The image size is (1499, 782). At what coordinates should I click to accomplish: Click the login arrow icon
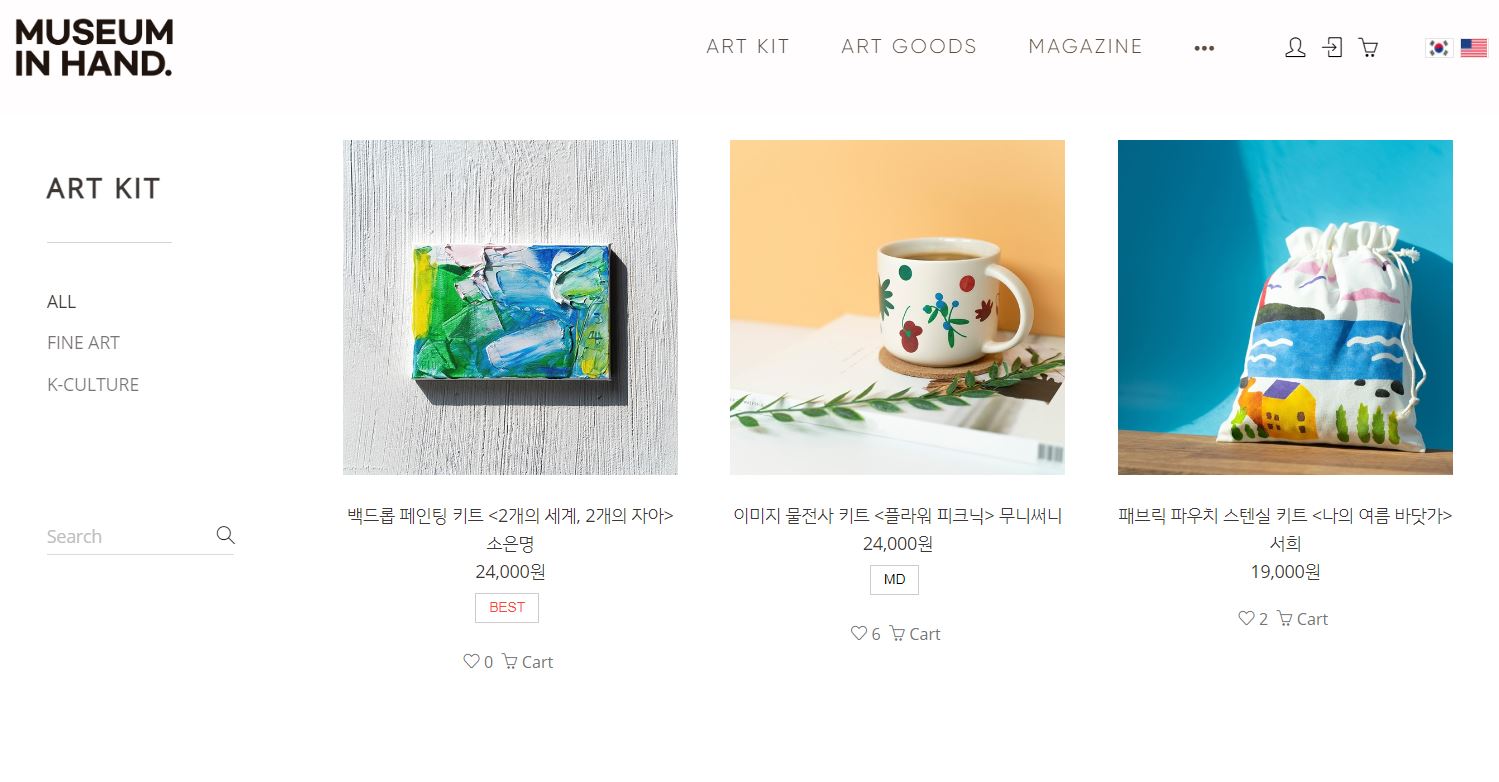(x=1332, y=47)
